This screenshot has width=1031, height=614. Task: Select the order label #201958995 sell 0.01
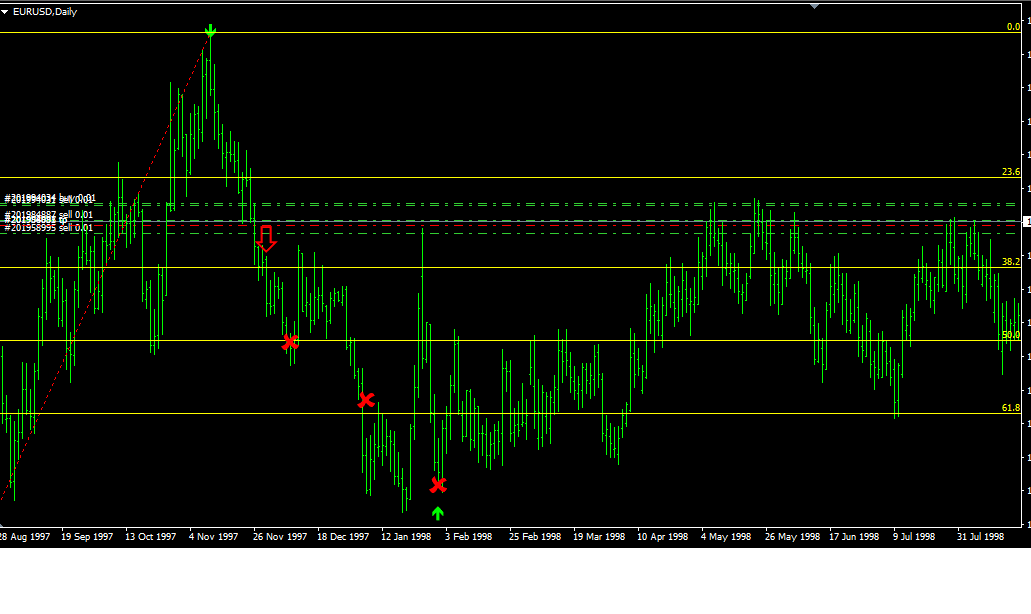[49, 227]
